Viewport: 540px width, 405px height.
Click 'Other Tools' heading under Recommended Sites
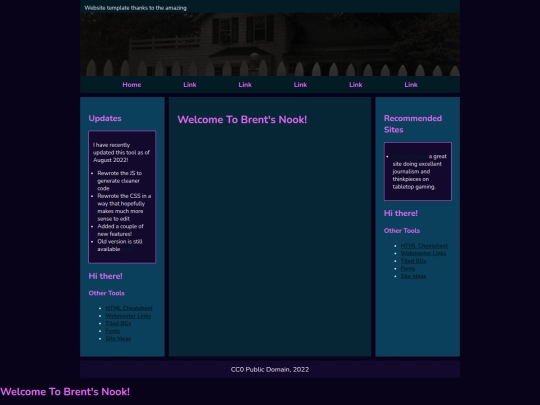(402, 231)
